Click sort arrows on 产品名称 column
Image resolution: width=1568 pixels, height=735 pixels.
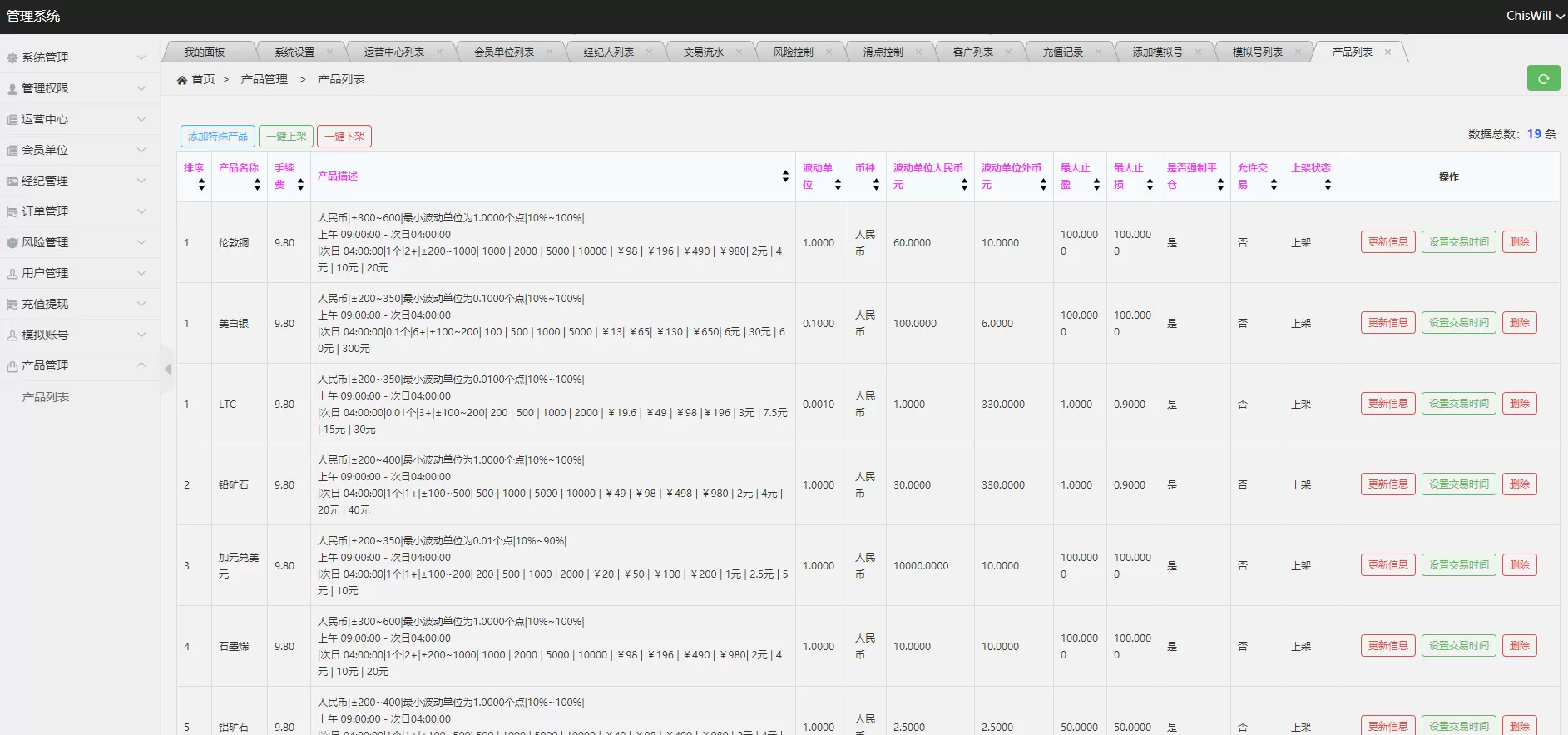[257, 185]
